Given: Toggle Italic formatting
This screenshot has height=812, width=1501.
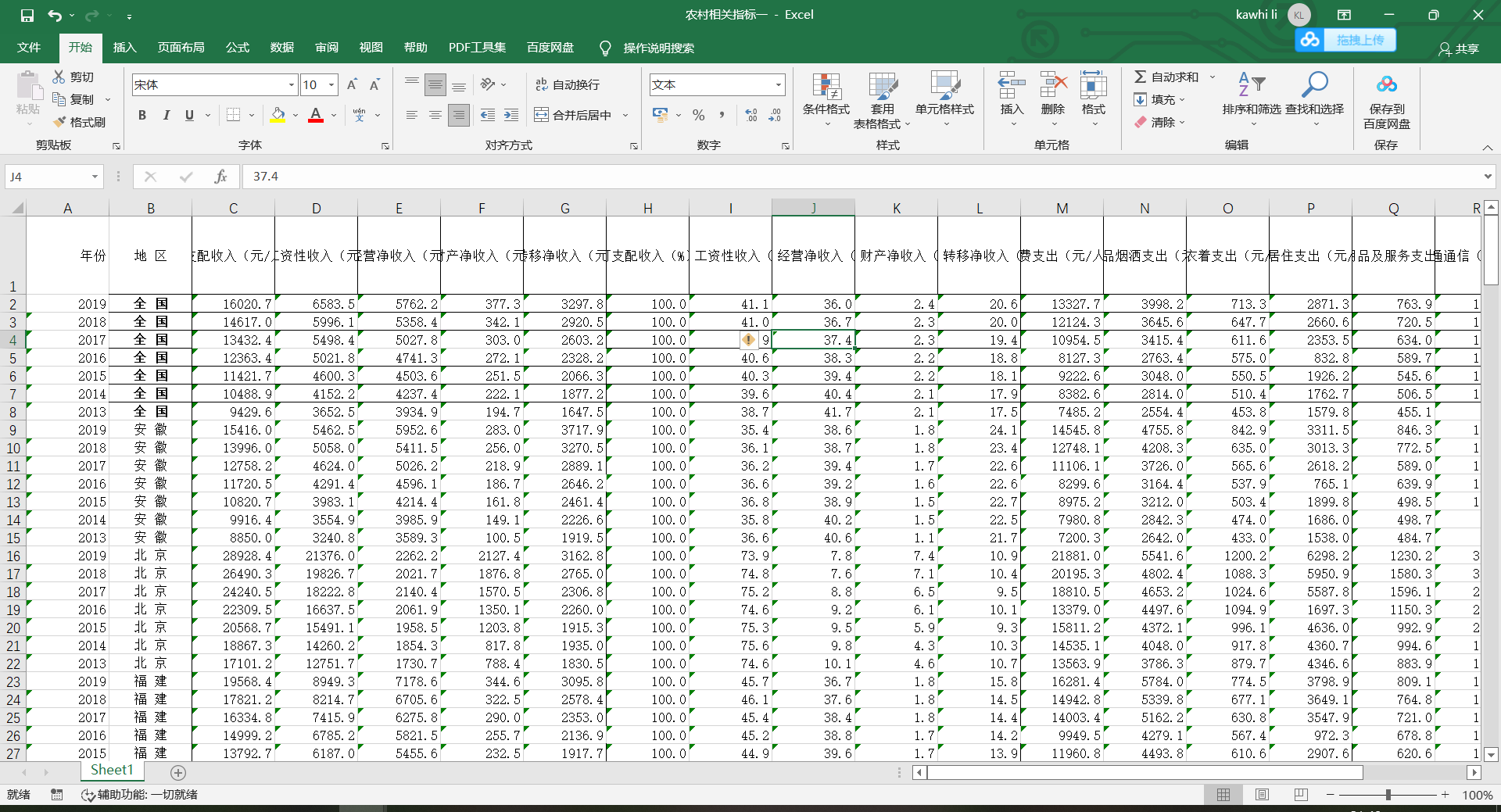Looking at the screenshot, I should (166, 115).
